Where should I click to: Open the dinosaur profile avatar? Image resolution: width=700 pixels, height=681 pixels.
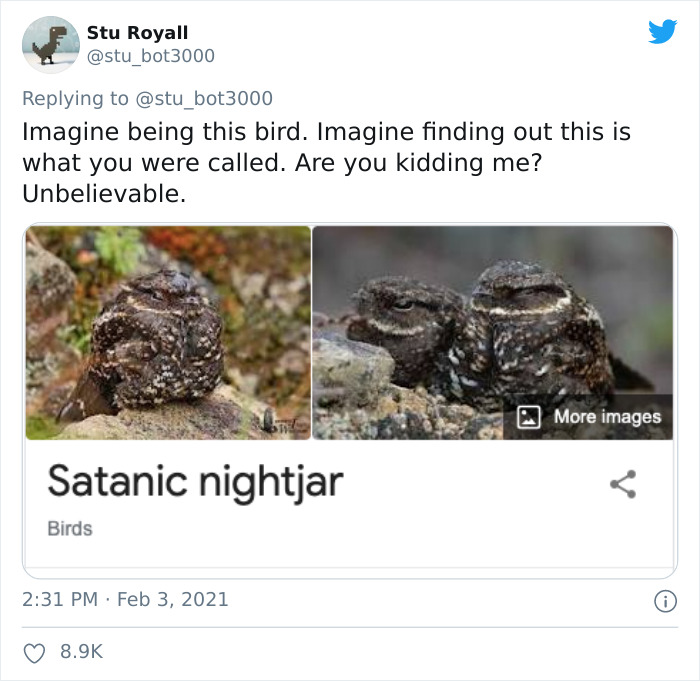[x=50, y=45]
